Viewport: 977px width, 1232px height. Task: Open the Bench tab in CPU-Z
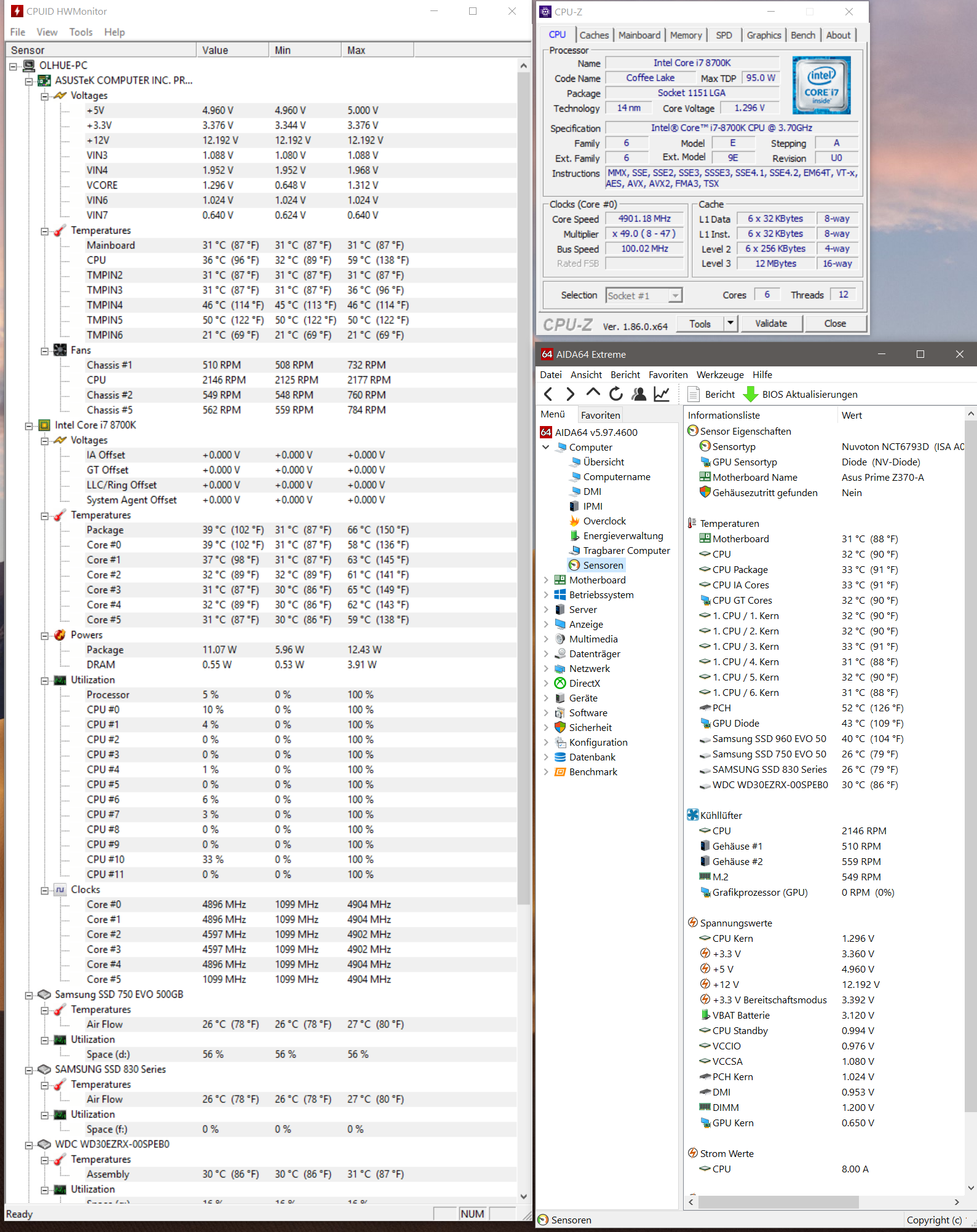coord(802,35)
